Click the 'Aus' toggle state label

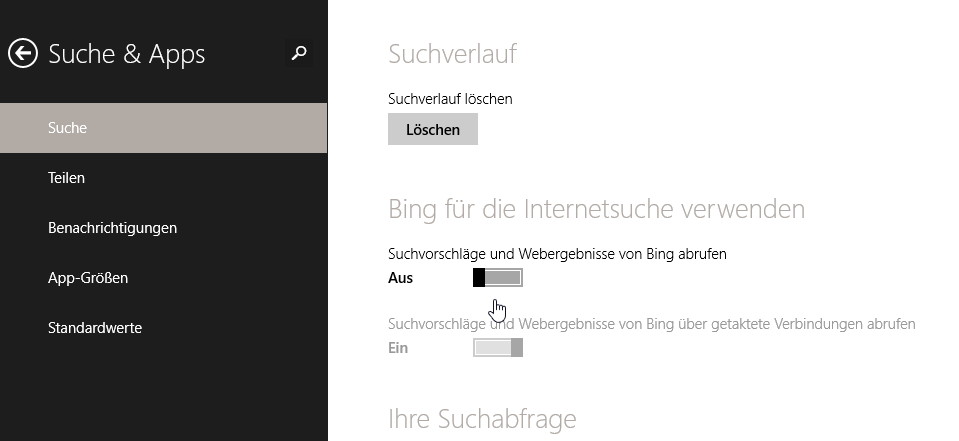point(401,278)
